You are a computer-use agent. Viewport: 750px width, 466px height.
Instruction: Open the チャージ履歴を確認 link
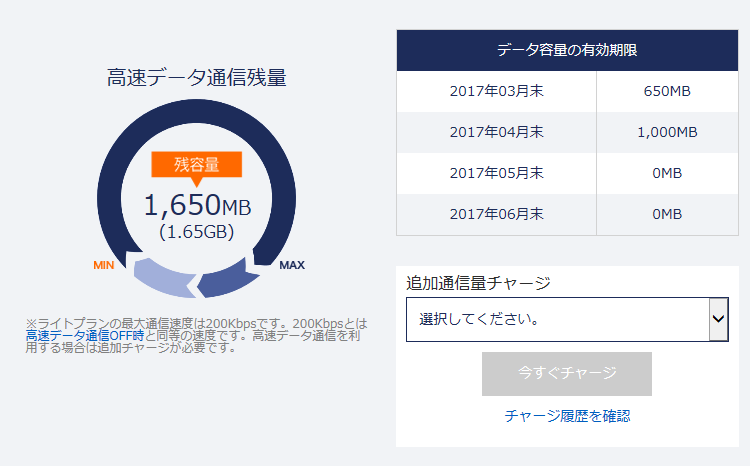pos(567,416)
